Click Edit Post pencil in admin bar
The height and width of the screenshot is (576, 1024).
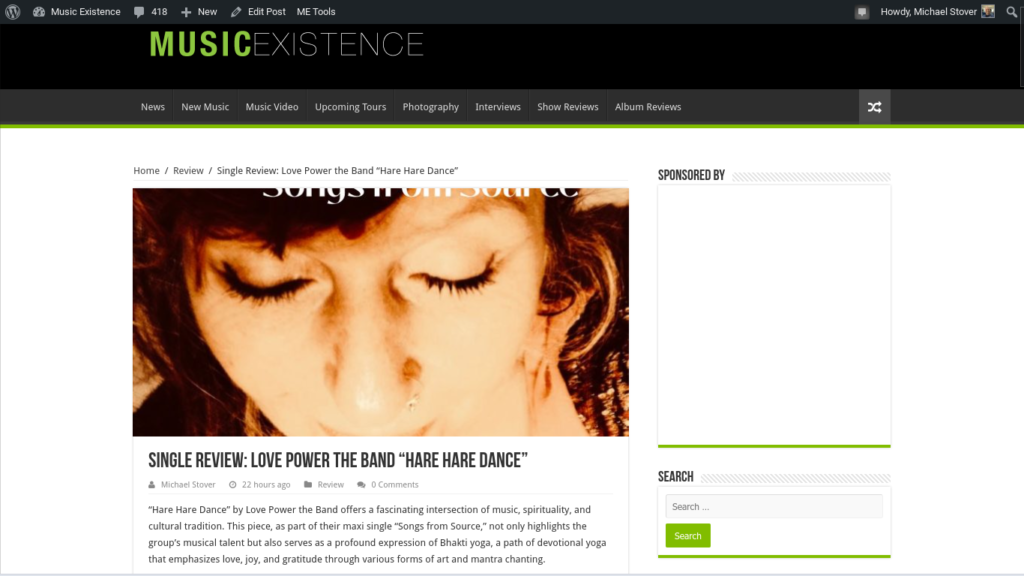click(236, 12)
